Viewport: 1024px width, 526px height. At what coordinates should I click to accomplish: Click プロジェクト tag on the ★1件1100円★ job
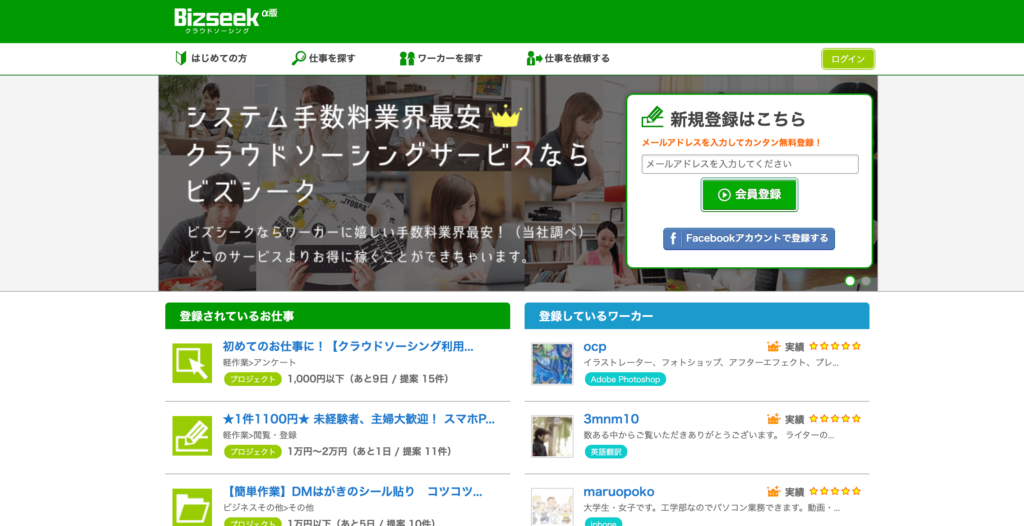252,452
